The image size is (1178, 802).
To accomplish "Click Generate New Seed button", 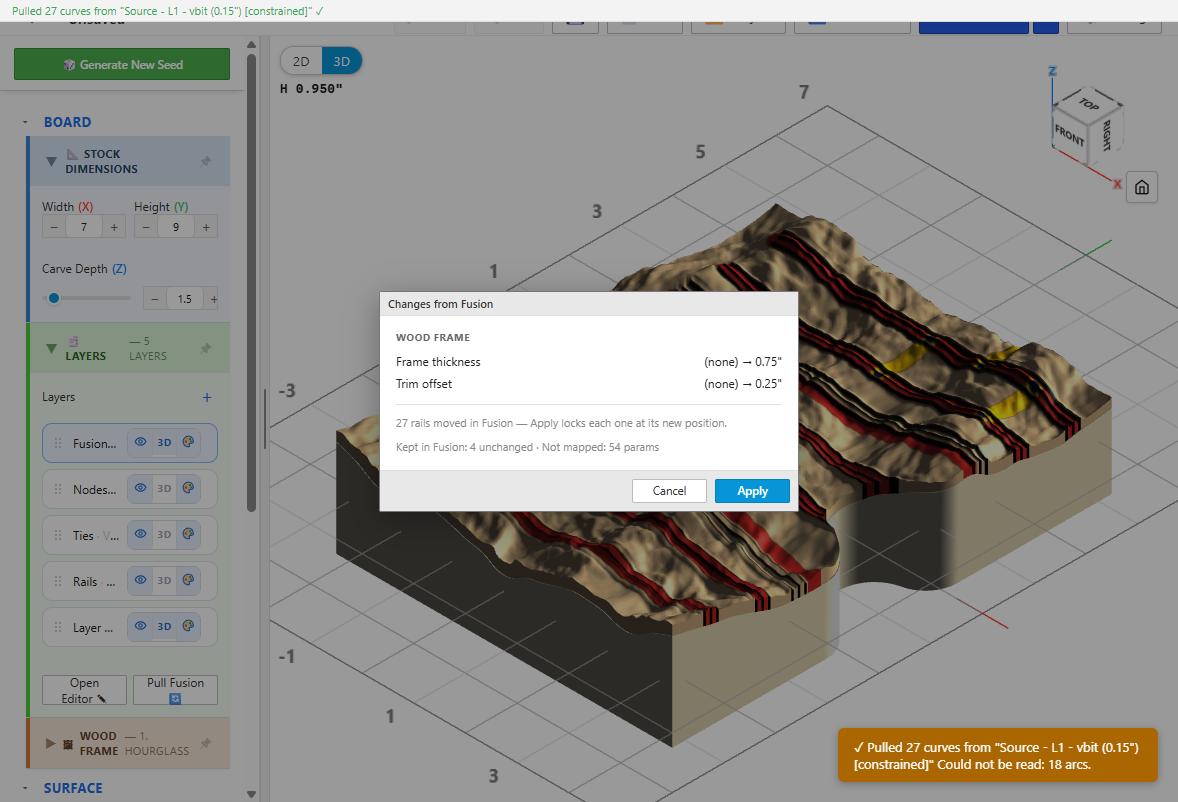I will click(122, 65).
